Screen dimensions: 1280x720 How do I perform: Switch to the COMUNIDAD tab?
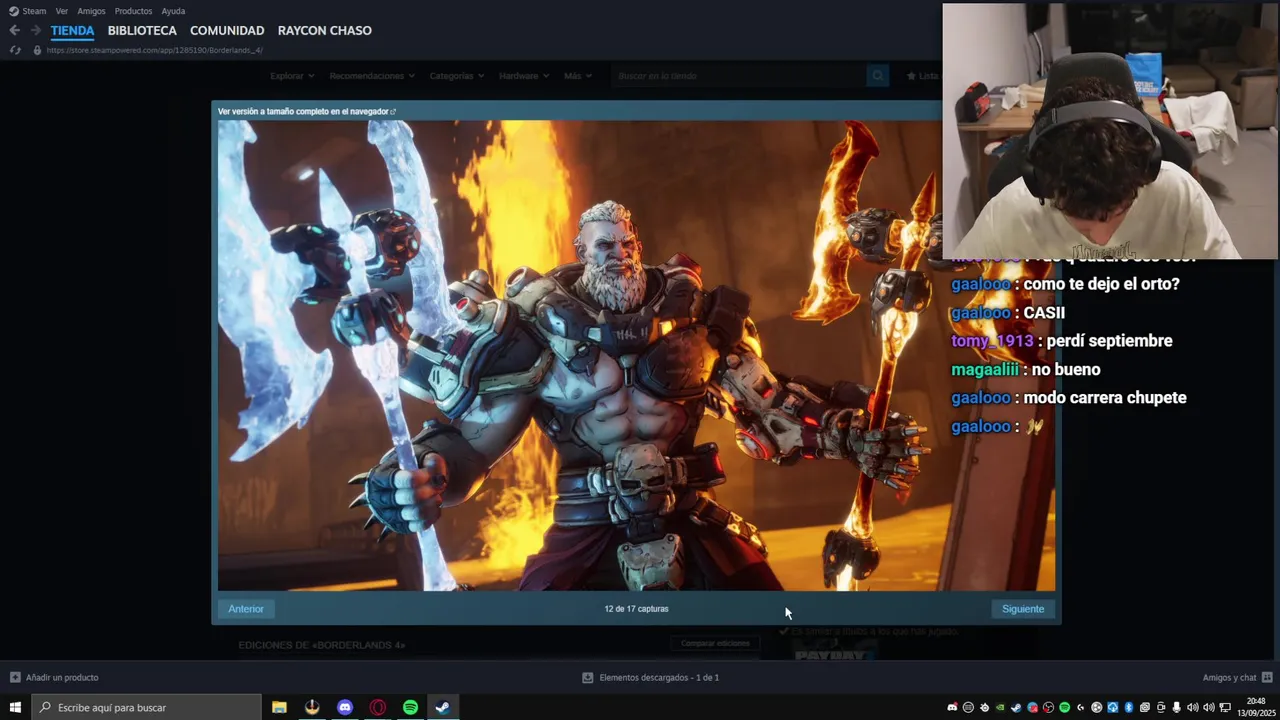227,30
